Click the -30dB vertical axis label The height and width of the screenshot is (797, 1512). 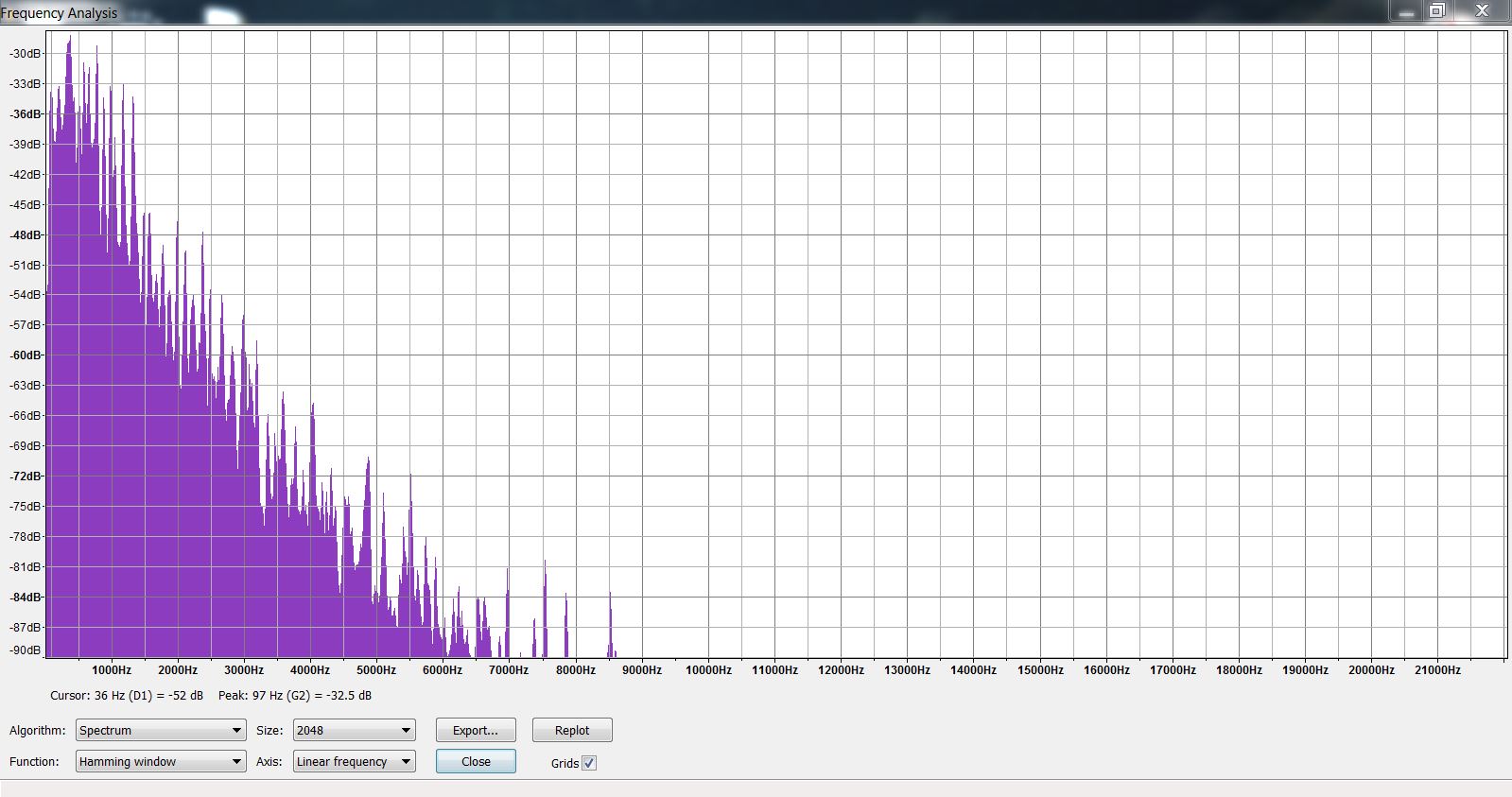pyautogui.click(x=25, y=54)
